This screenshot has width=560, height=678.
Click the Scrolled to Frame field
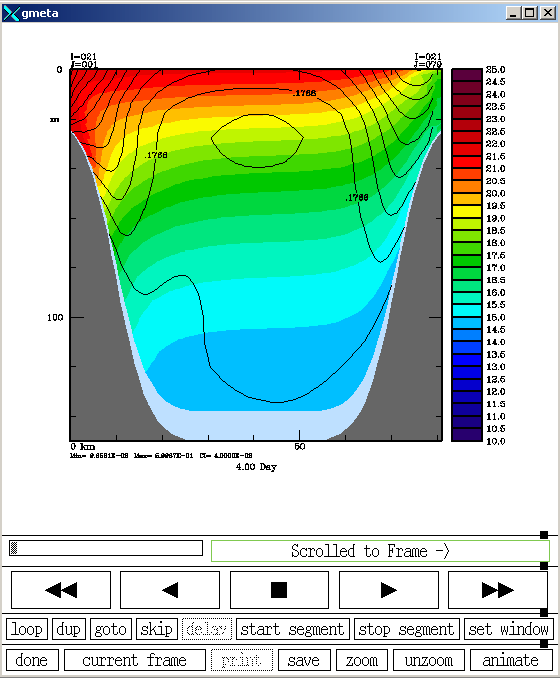pyautogui.click(x=380, y=551)
